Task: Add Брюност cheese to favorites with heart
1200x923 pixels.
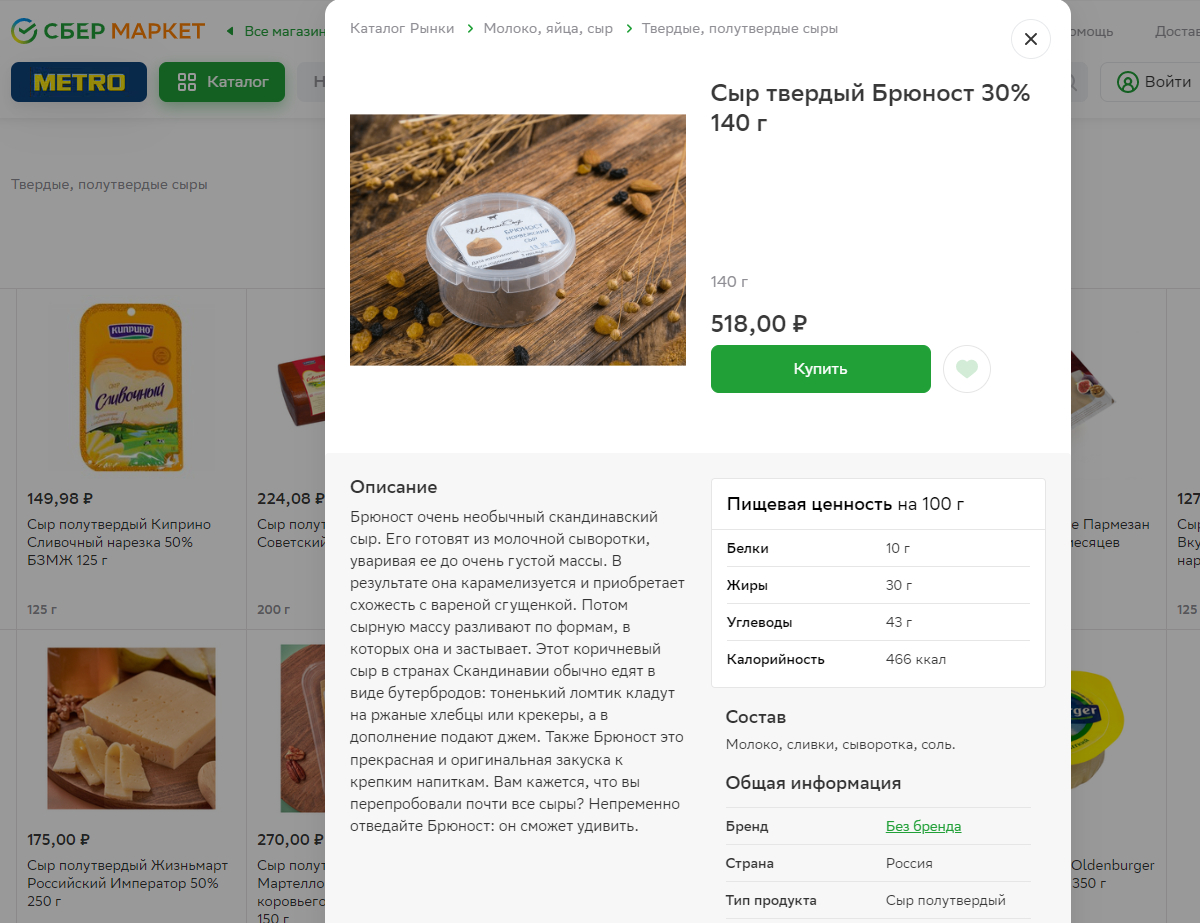Action: pyautogui.click(x=966, y=369)
